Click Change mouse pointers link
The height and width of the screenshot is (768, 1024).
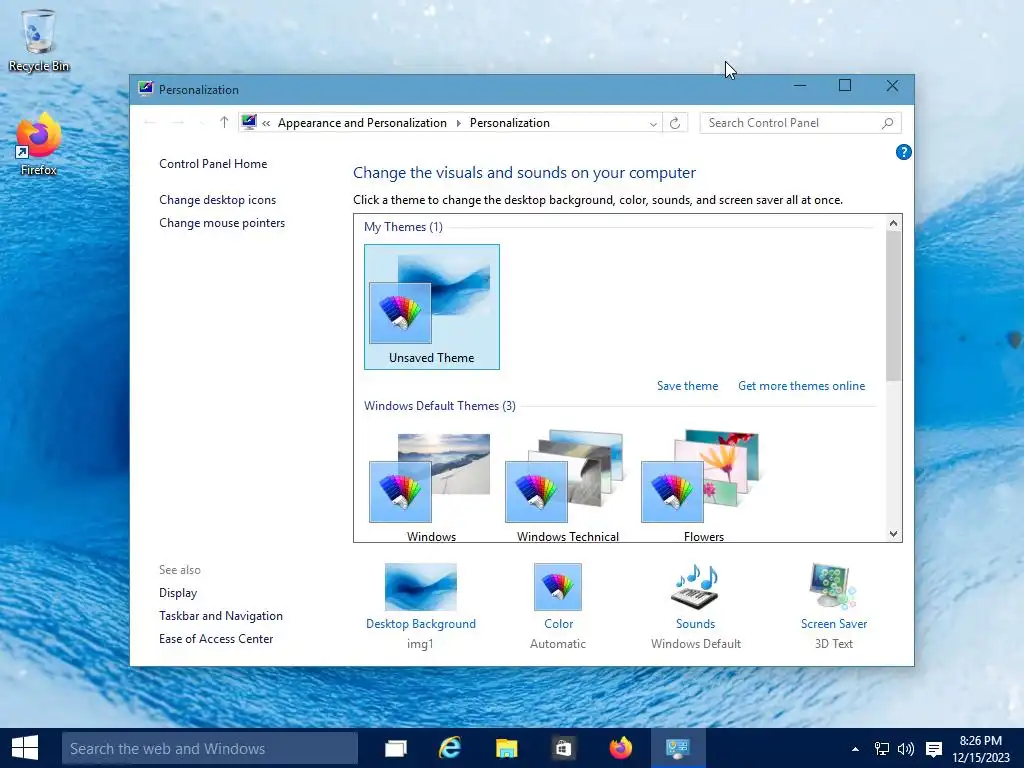(222, 223)
